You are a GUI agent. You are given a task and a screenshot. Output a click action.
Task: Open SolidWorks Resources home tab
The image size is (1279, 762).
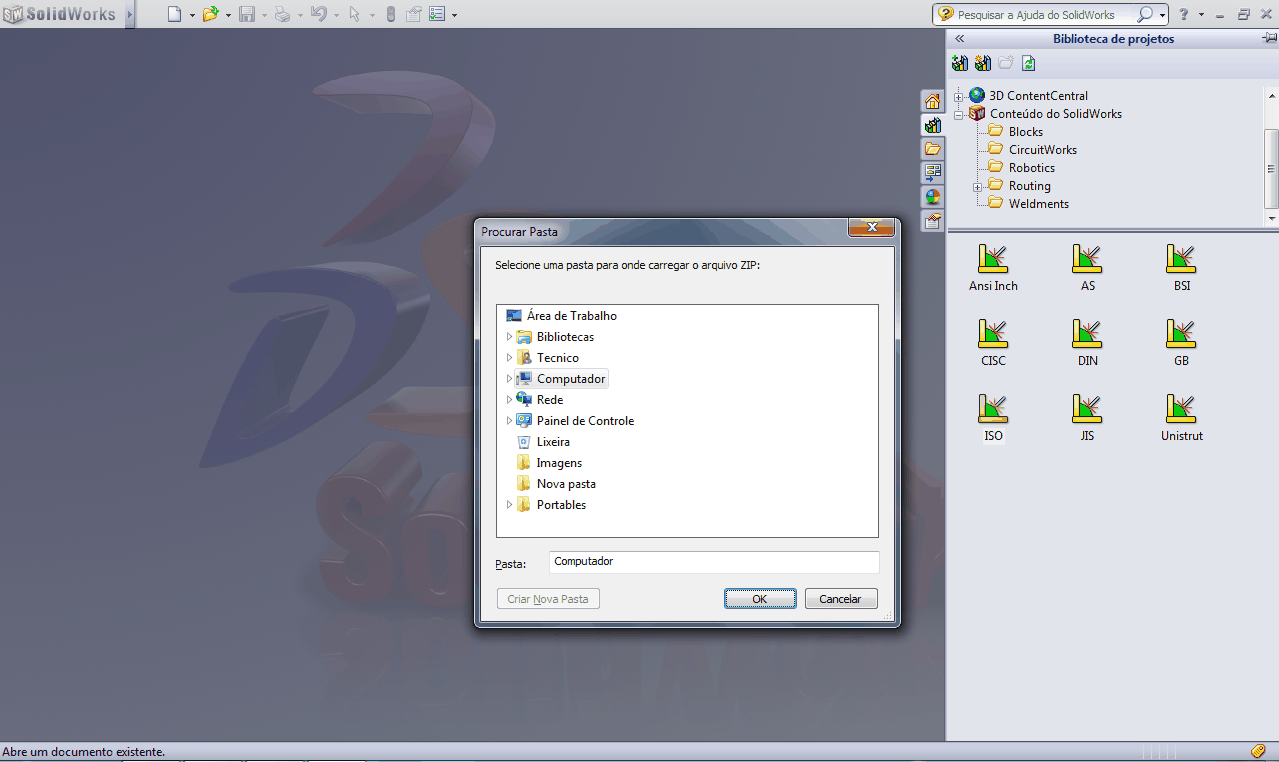[x=932, y=101]
